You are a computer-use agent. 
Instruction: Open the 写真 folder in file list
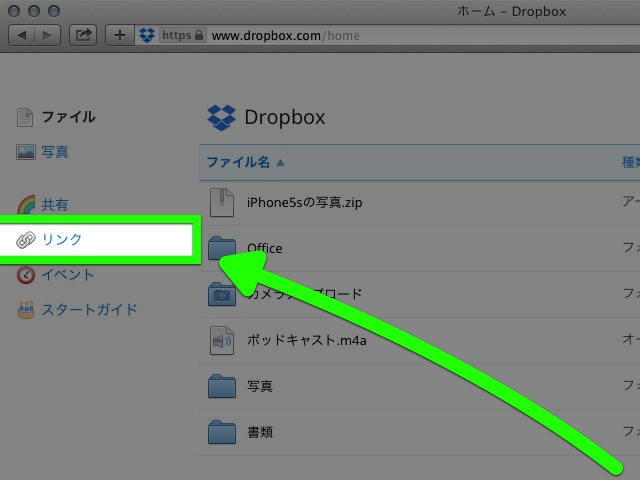coord(260,386)
